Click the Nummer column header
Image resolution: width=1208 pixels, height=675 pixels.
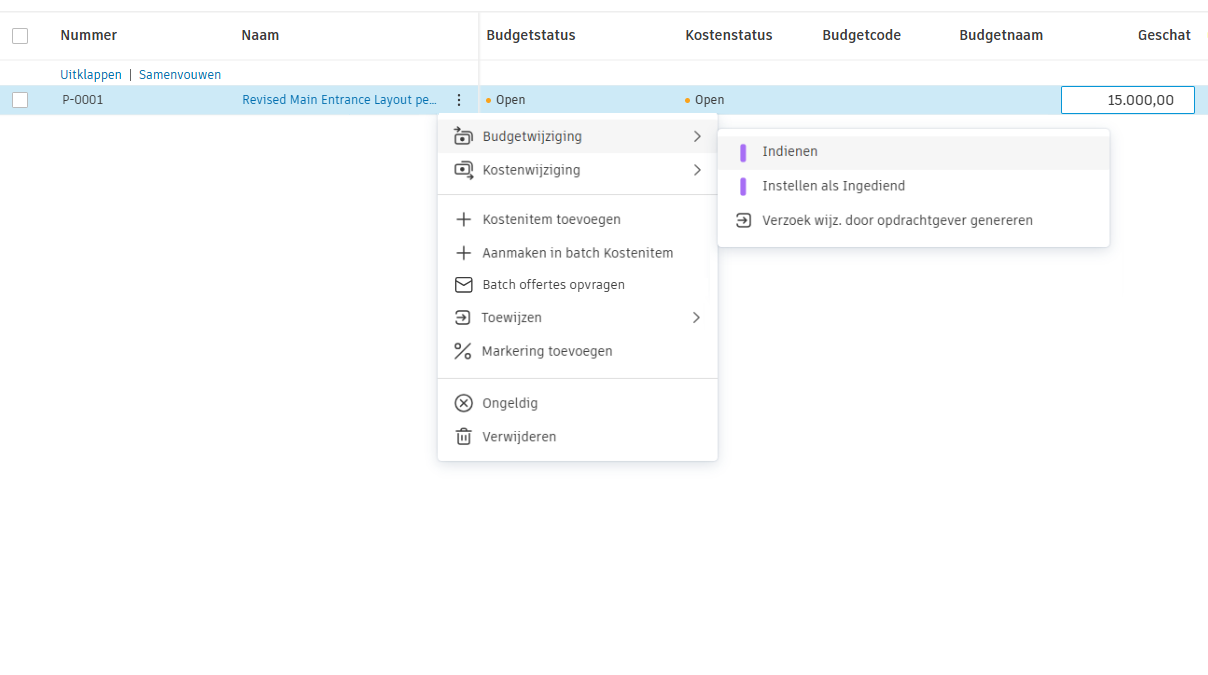click(89, 35)
